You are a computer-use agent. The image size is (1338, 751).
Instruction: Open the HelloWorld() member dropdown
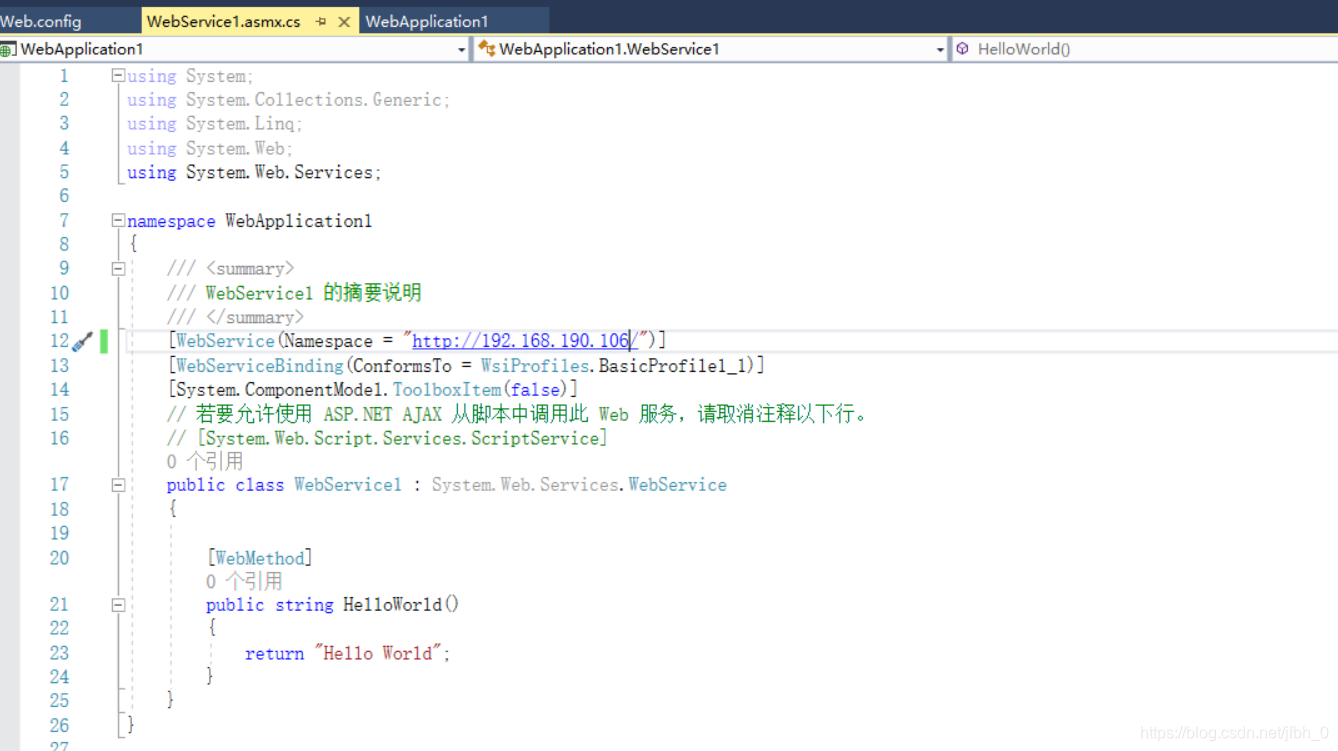coord(1144,49)
